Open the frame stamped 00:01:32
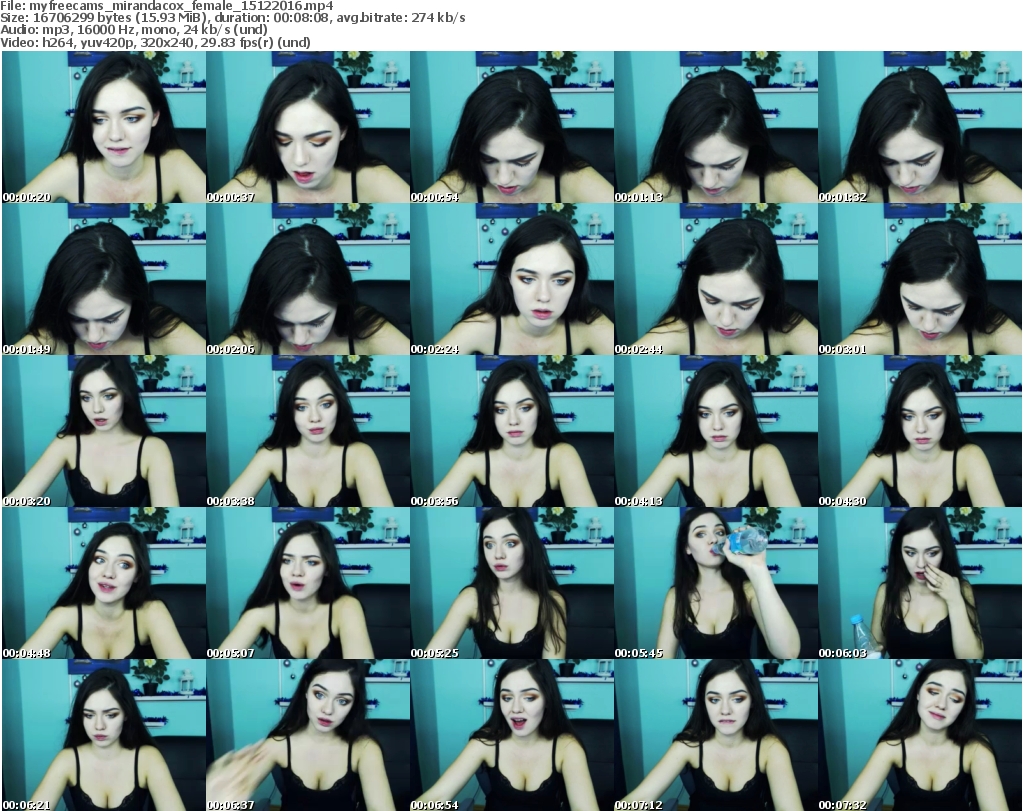Image resolution: width=1024 pixels, height=811 pixels. click(920, 127)
